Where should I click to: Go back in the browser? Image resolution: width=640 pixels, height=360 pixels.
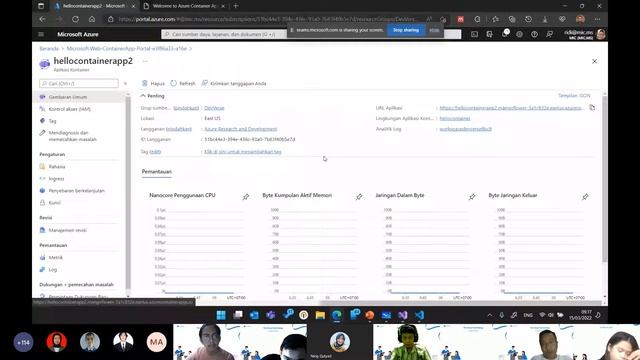pyautogui.click(x=42, y=19)
